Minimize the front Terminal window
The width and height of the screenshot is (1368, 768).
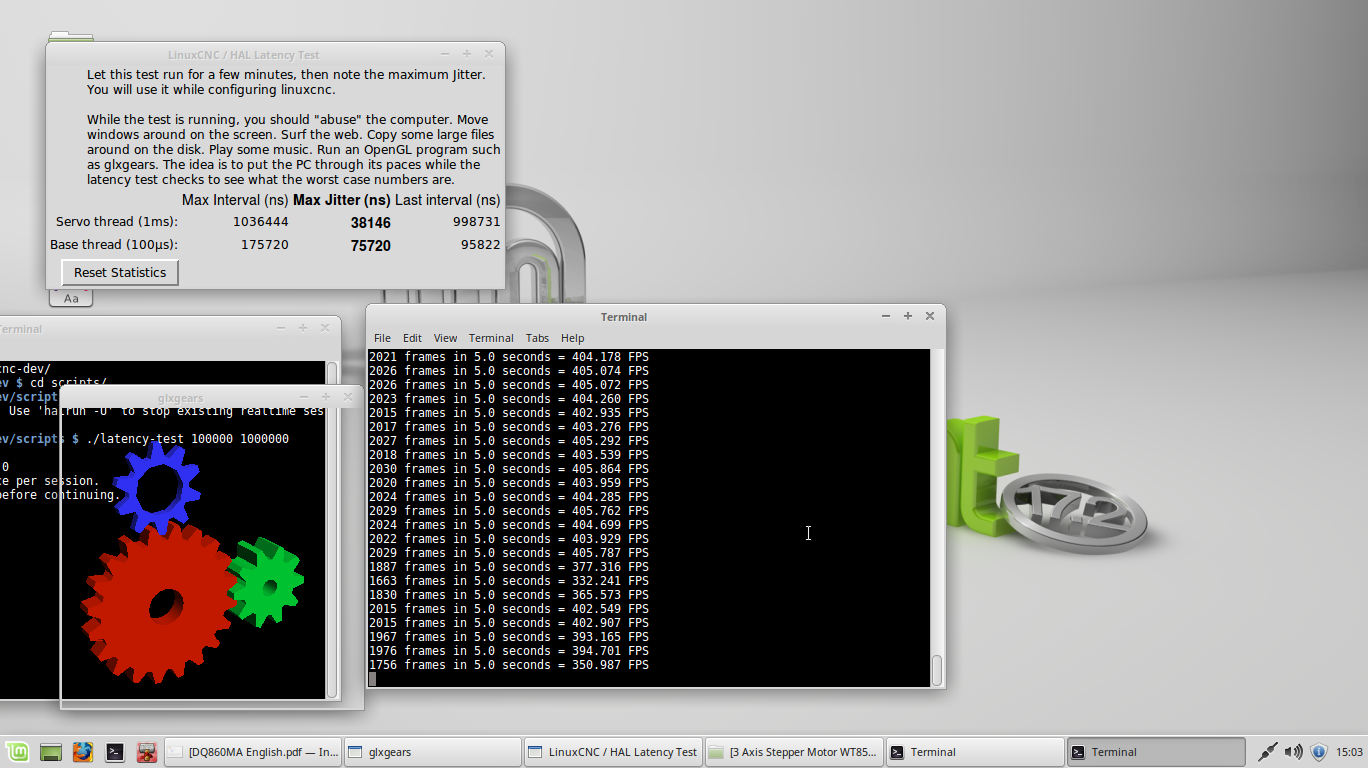(886, 316)
